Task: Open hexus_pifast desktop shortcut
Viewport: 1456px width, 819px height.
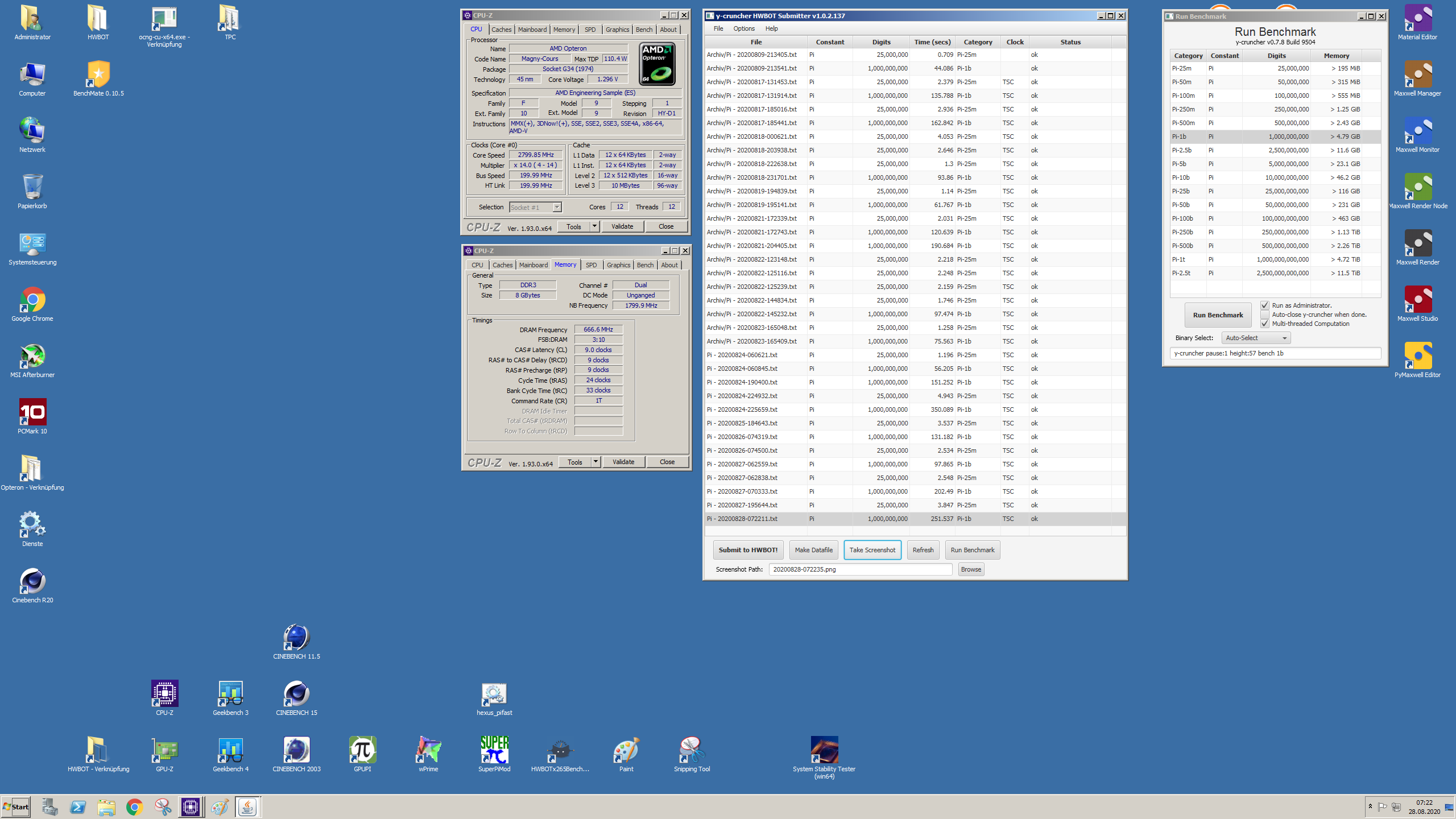Action: [494, 698]
